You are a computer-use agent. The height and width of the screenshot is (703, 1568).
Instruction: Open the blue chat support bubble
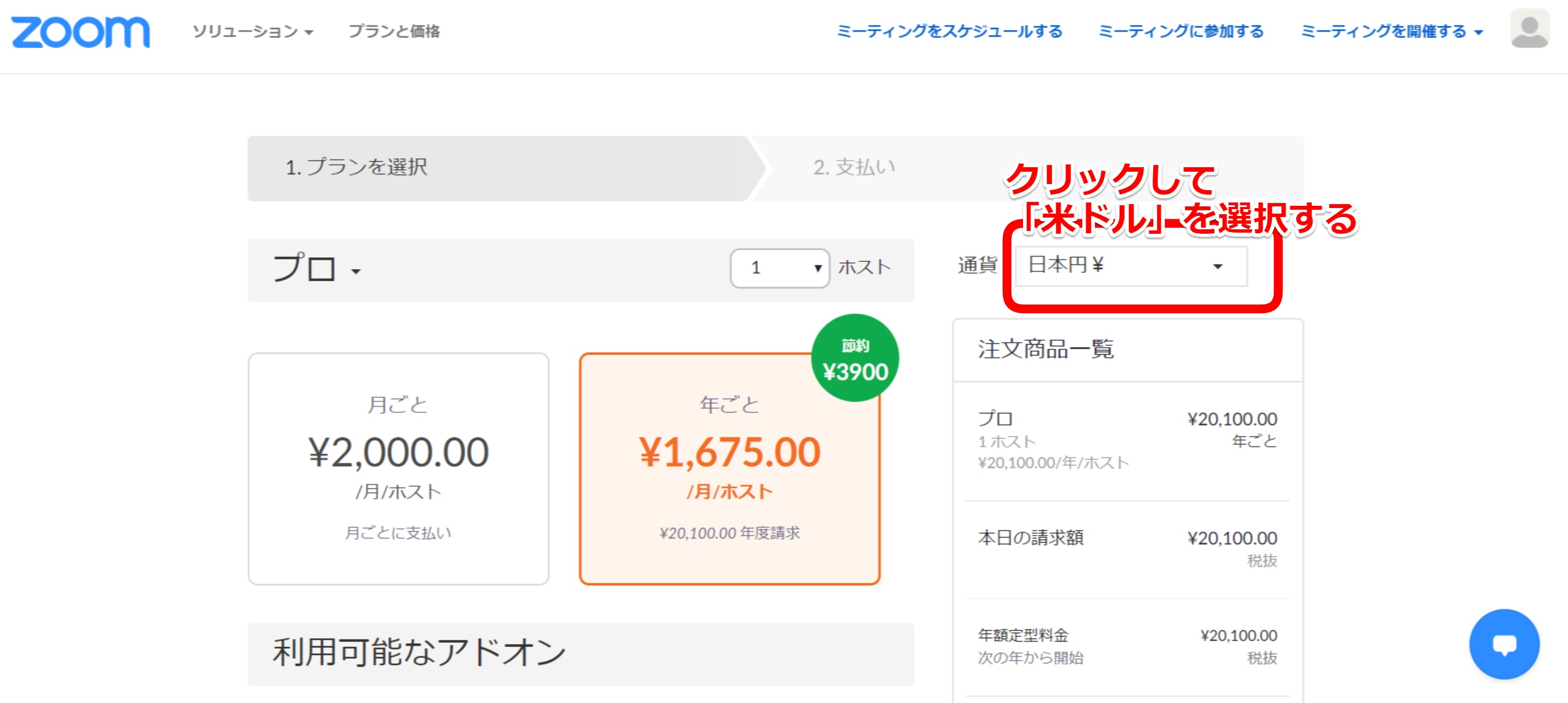pos(1504,643)
